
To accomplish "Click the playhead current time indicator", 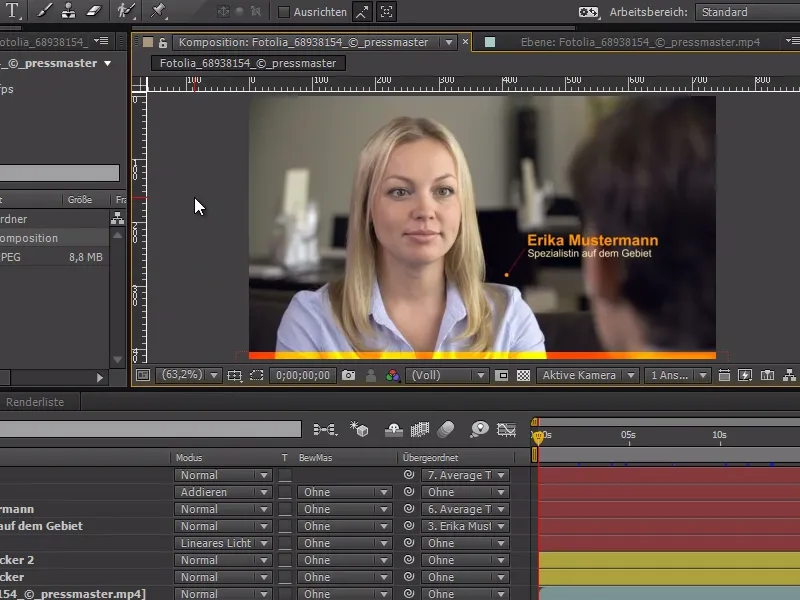I will click(x=538, y=437).
